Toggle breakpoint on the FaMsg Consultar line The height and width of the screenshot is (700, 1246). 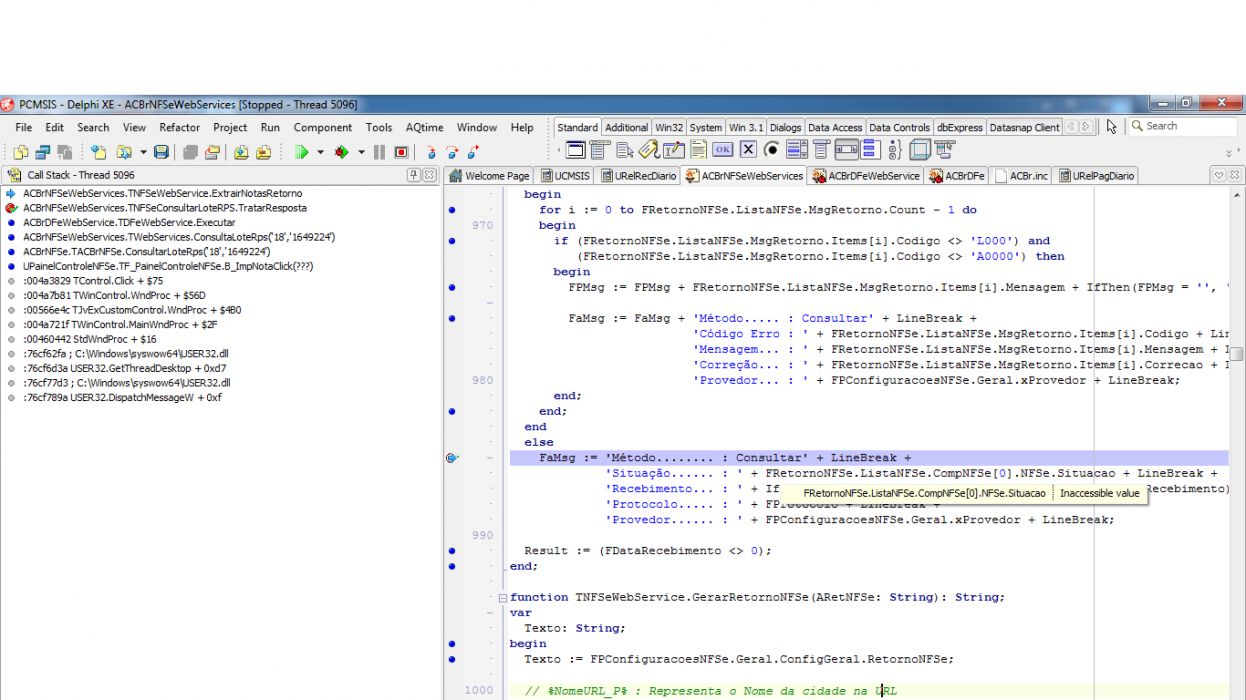tap(453, 458)
